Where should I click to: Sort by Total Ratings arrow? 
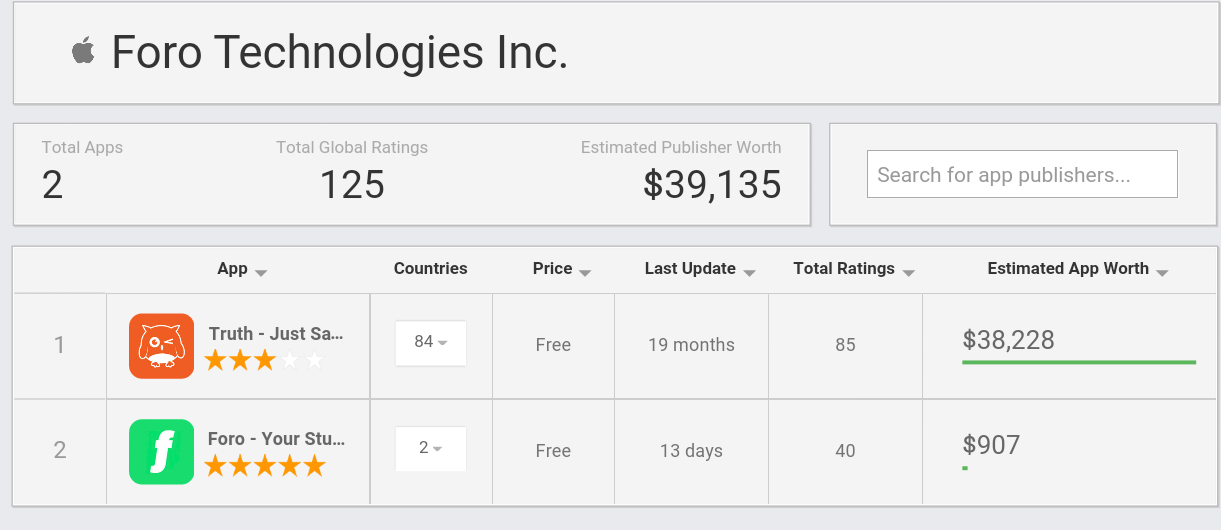(x=908, y=273)
